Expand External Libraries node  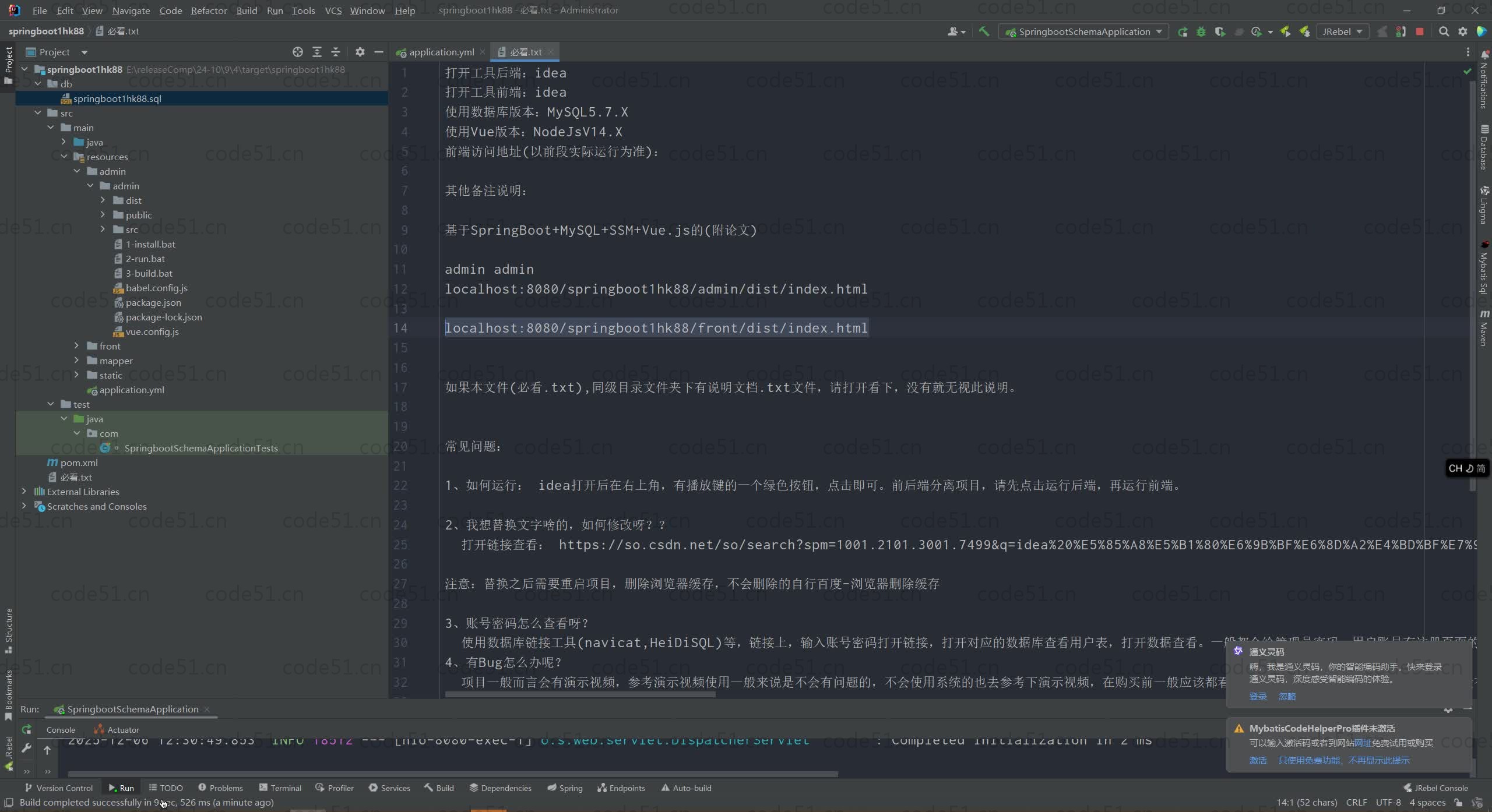point(24,492)
